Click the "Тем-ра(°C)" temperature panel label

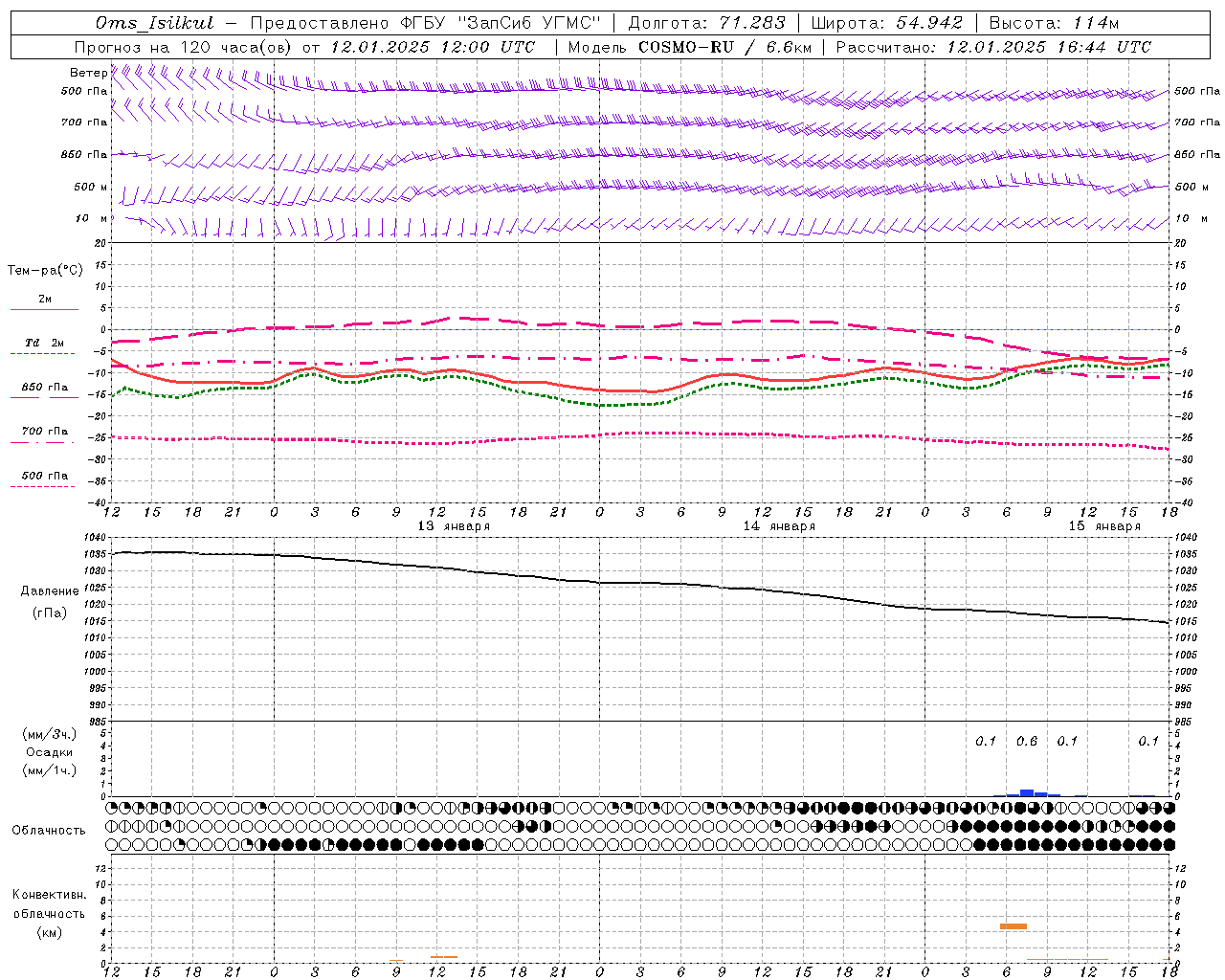tap(45, 271)
